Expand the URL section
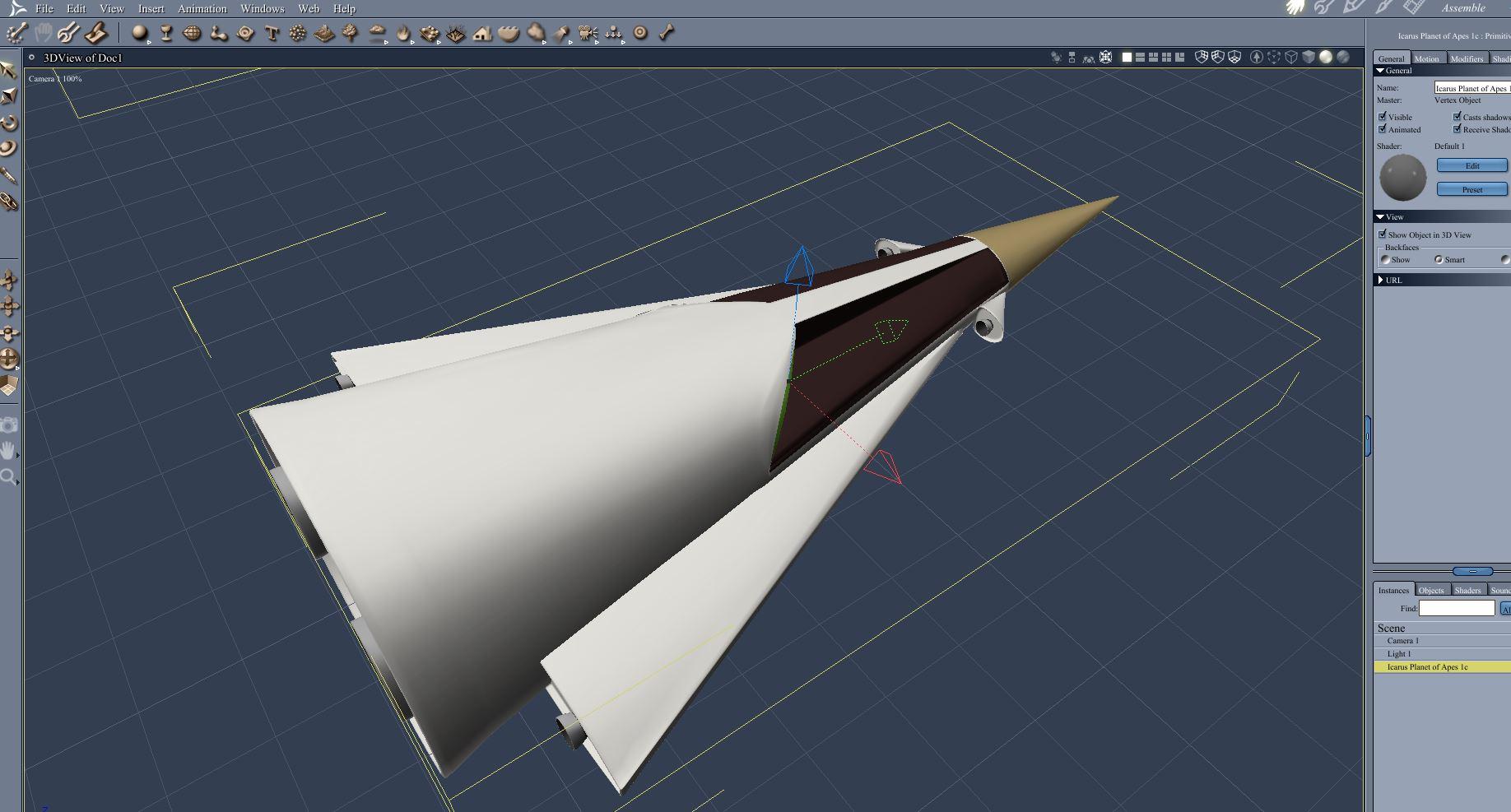 pos(1381,280)
